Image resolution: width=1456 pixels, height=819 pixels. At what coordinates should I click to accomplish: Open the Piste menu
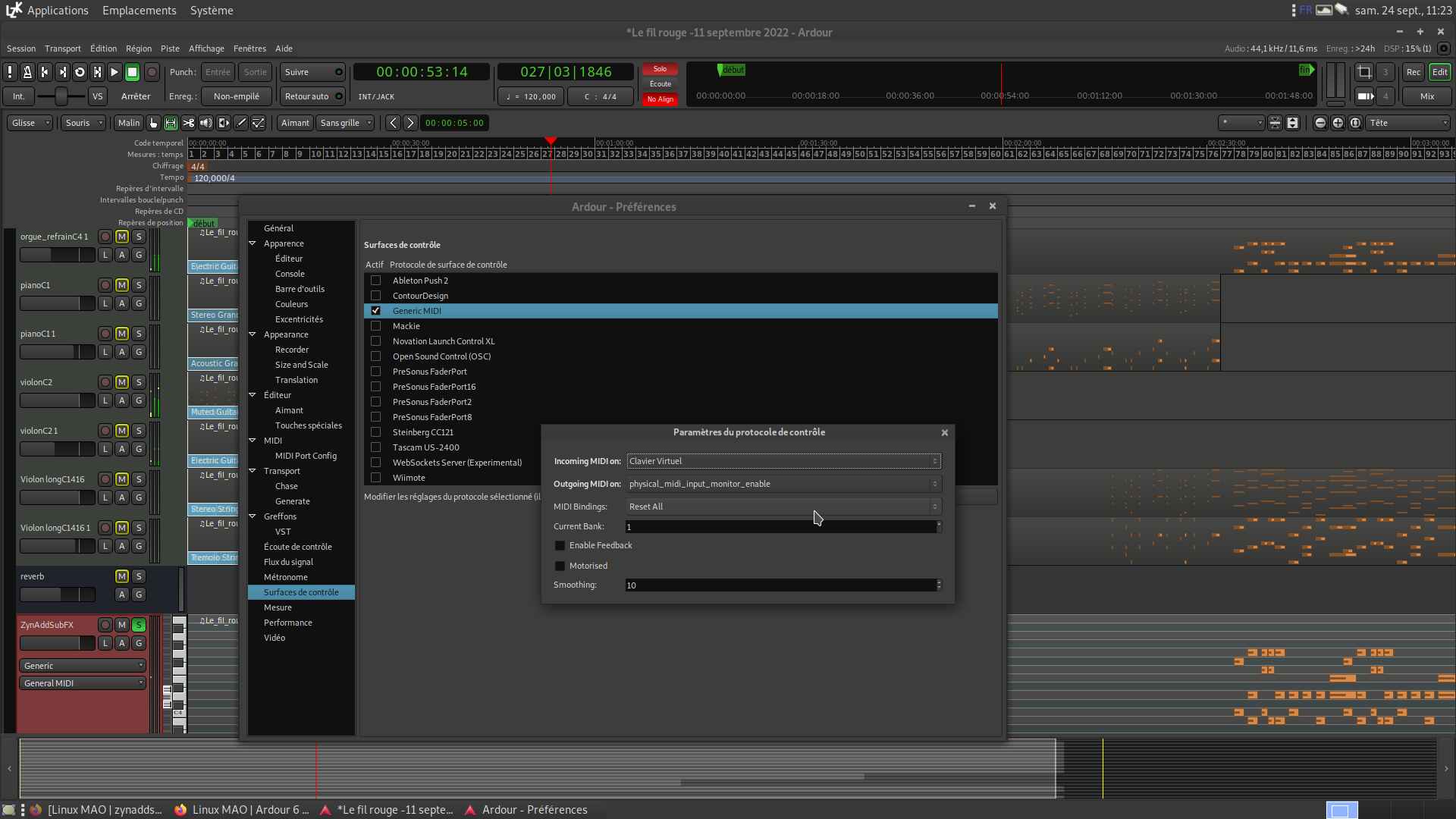[170, 49]
